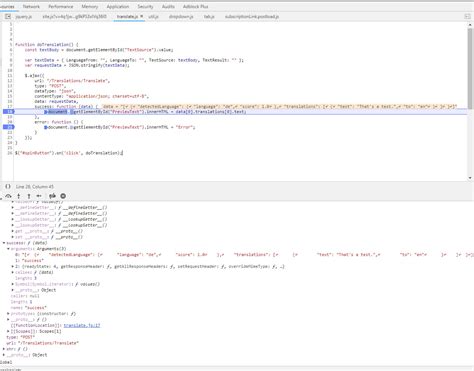Open the Performance panel tab

tap(61, 7)
